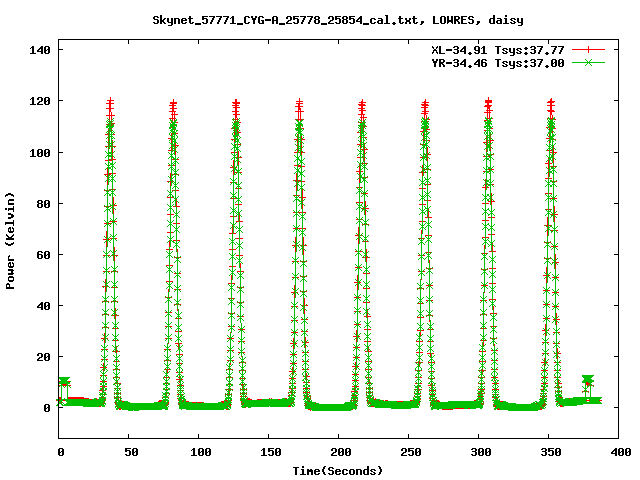Click the y-axis tick label "120"
The height and width of the screenshot is (480, 640).
point(40,101)
